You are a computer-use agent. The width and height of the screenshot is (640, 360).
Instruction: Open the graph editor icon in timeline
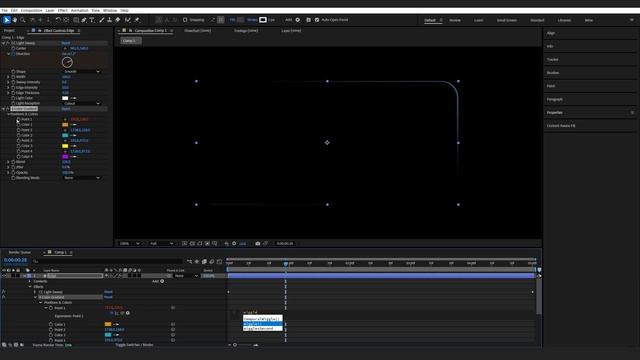point(220,262)
